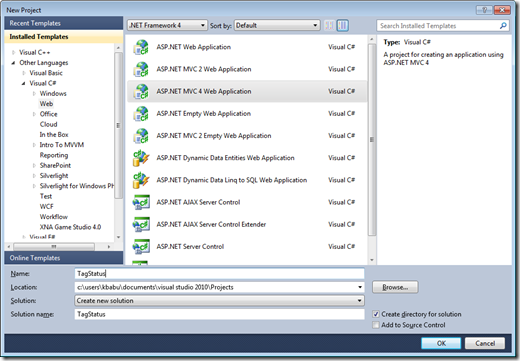The height and width of the screenshot is (361, 520).
Task: Click the search magnifier icon
Action: (503, 26)
